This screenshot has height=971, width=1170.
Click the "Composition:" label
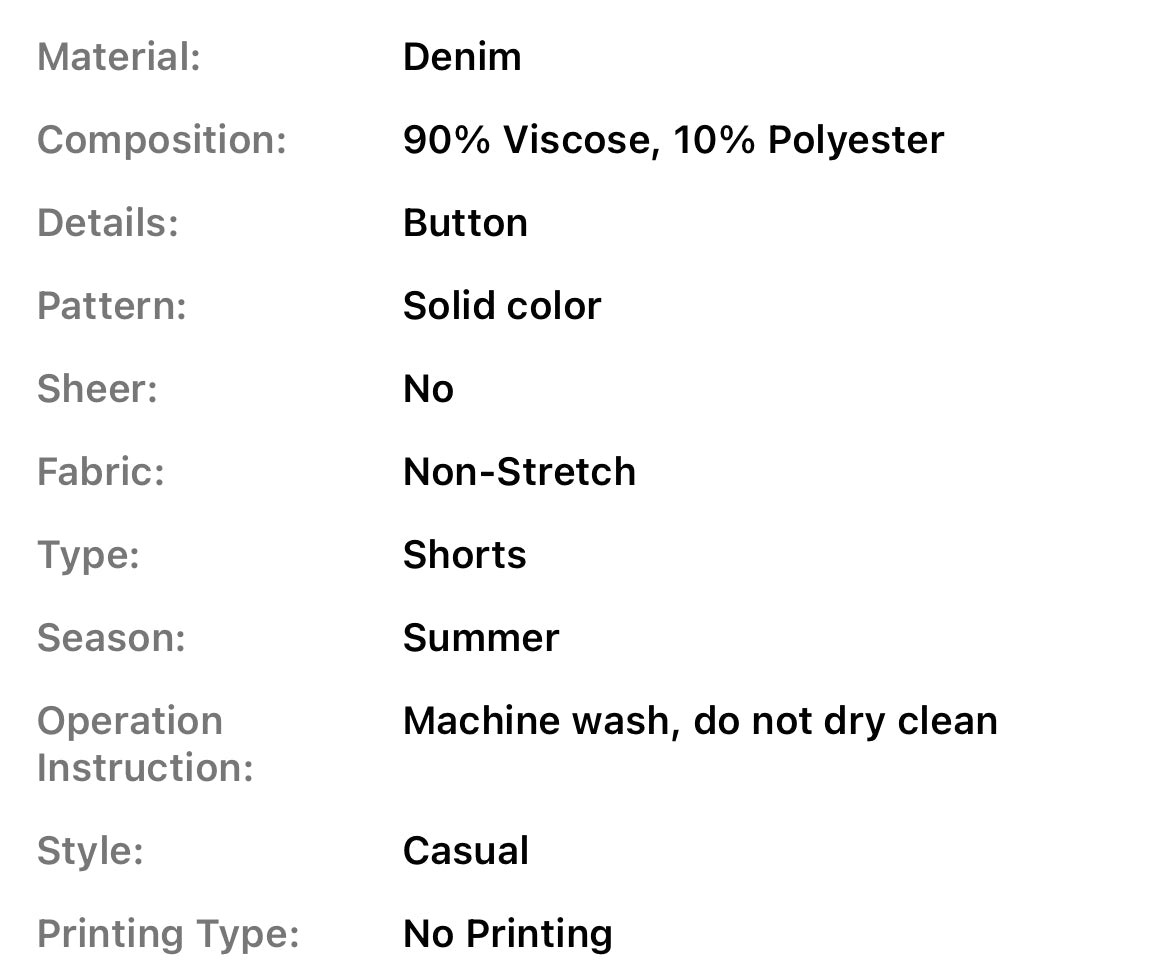[x=162, y=140]
